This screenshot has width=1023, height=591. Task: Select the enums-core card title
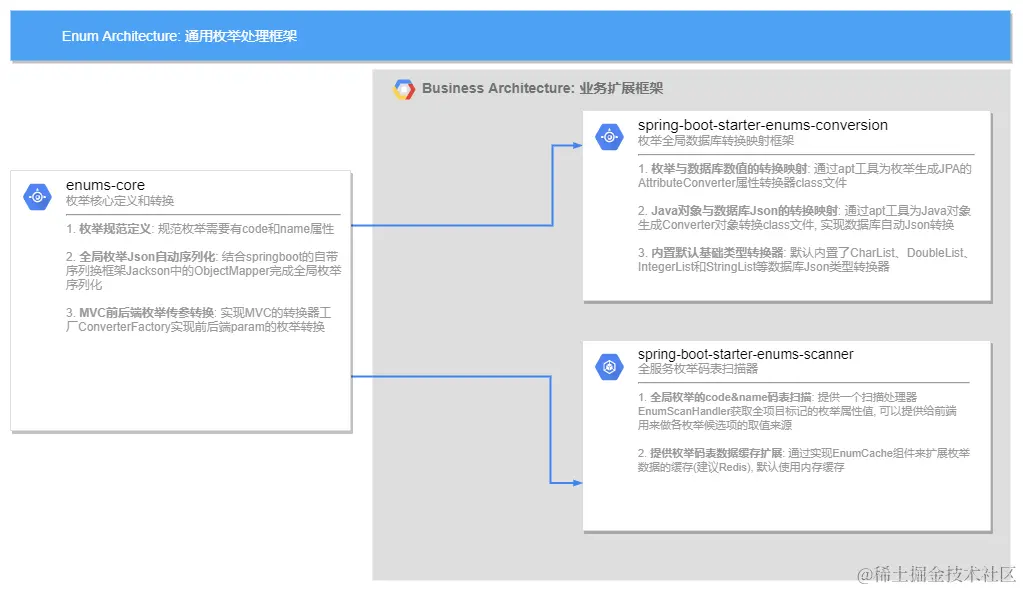pos(105,185)
